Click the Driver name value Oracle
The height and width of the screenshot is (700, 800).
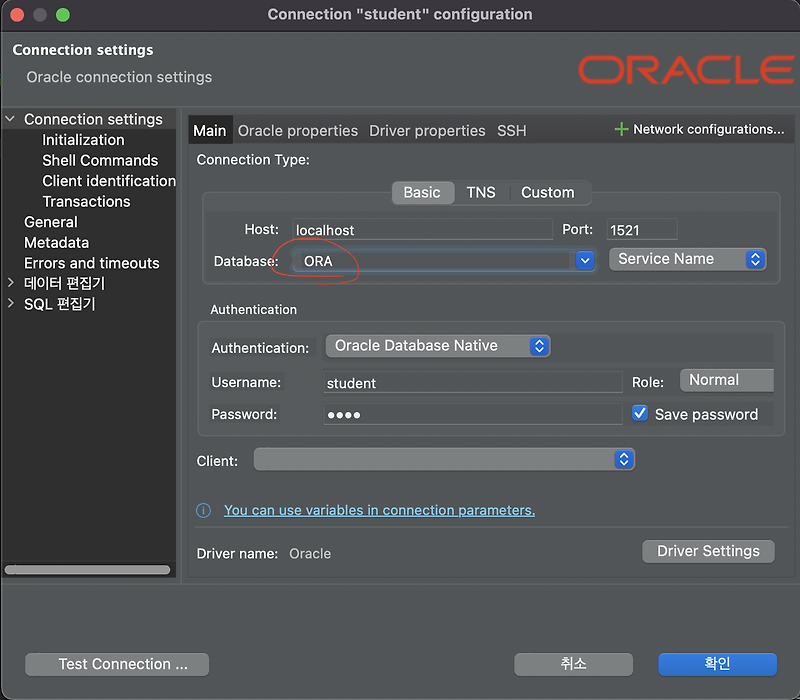[310, 554]
